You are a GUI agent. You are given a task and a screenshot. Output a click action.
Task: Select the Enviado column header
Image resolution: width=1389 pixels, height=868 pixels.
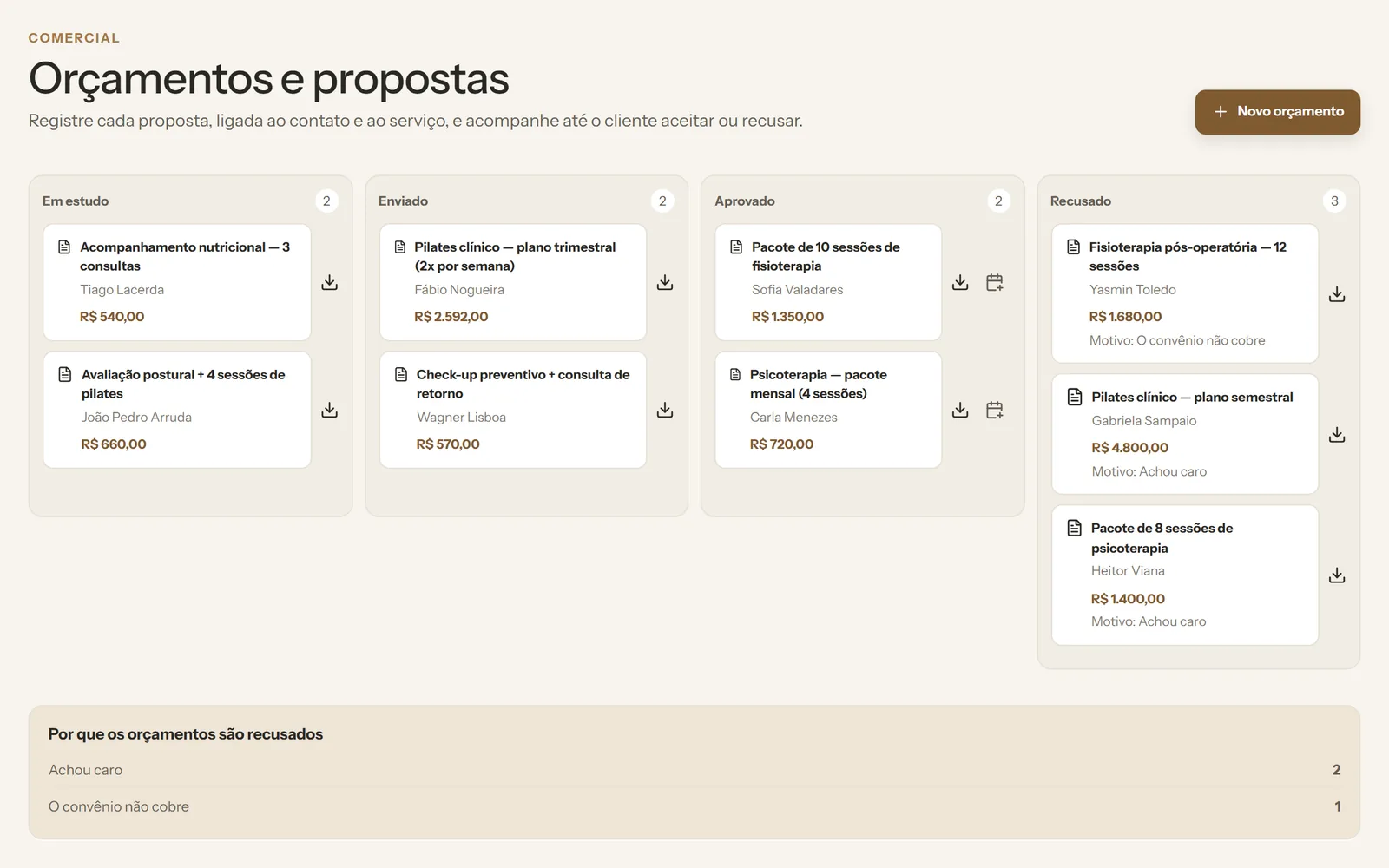tap(403, 201)
